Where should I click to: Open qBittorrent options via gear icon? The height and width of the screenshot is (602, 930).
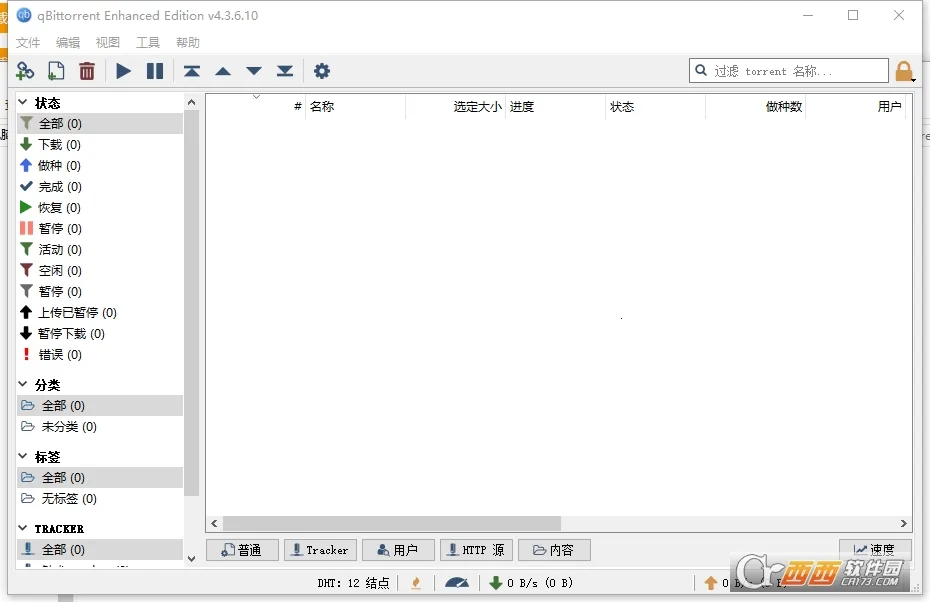[321, 70]
